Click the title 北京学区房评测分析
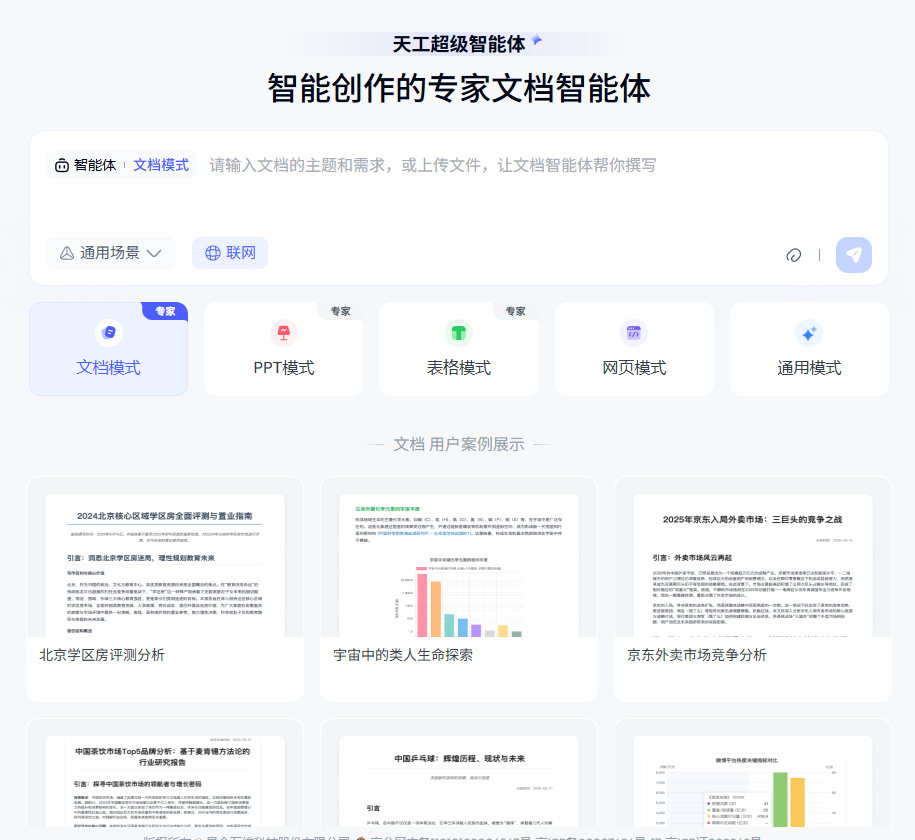This screenshot has width=915, height=840. [x=102, y=655]
